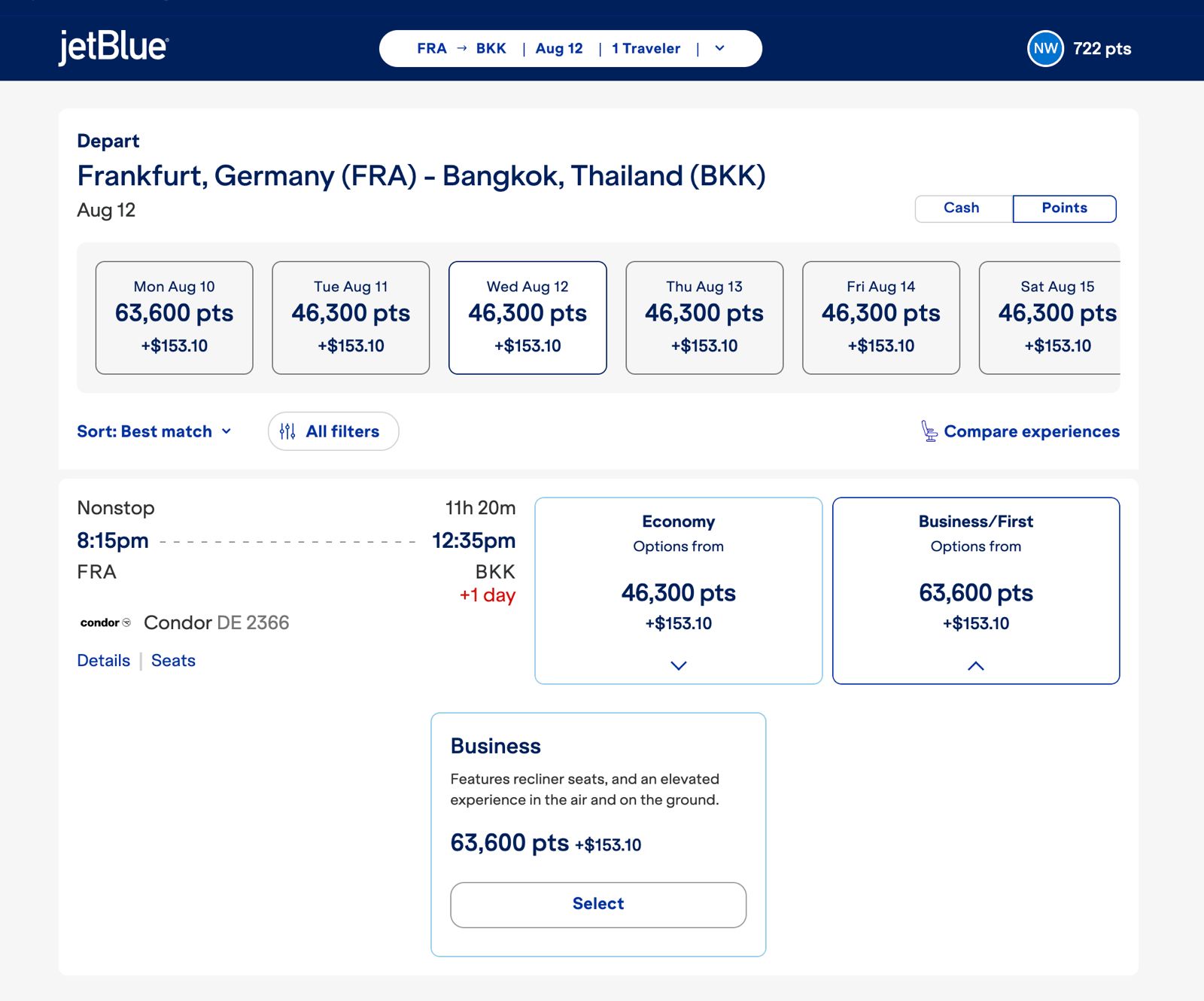The image size is (1204, 1001).
Task: Click the Business fare description text
Action: tap(585, 790)
